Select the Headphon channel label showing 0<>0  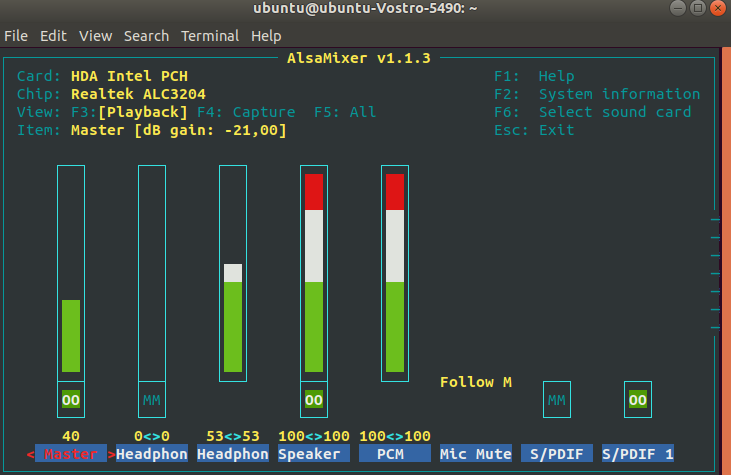(152, 454)
